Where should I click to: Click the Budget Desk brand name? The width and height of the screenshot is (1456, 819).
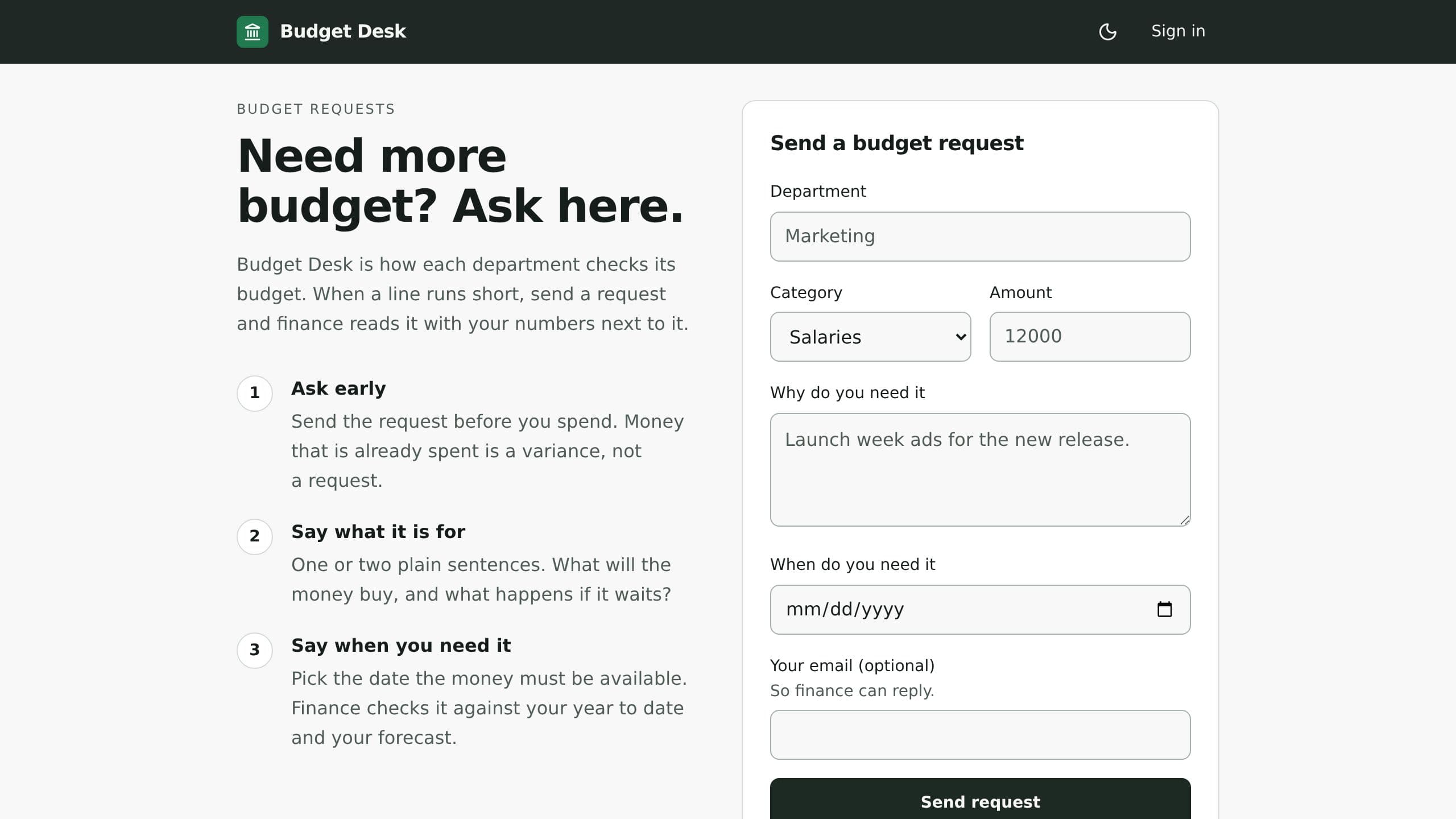coord(343,31)
